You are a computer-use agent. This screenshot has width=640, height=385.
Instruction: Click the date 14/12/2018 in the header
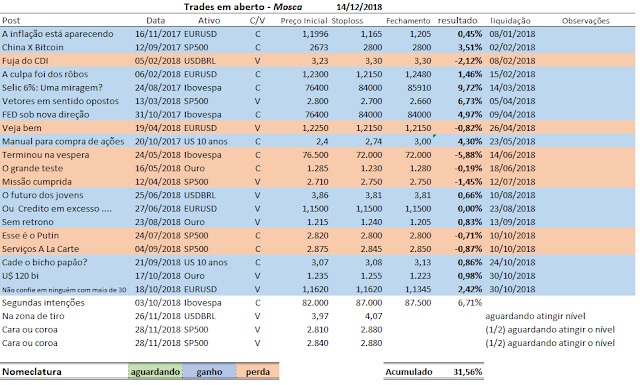(x=359, y=7)
